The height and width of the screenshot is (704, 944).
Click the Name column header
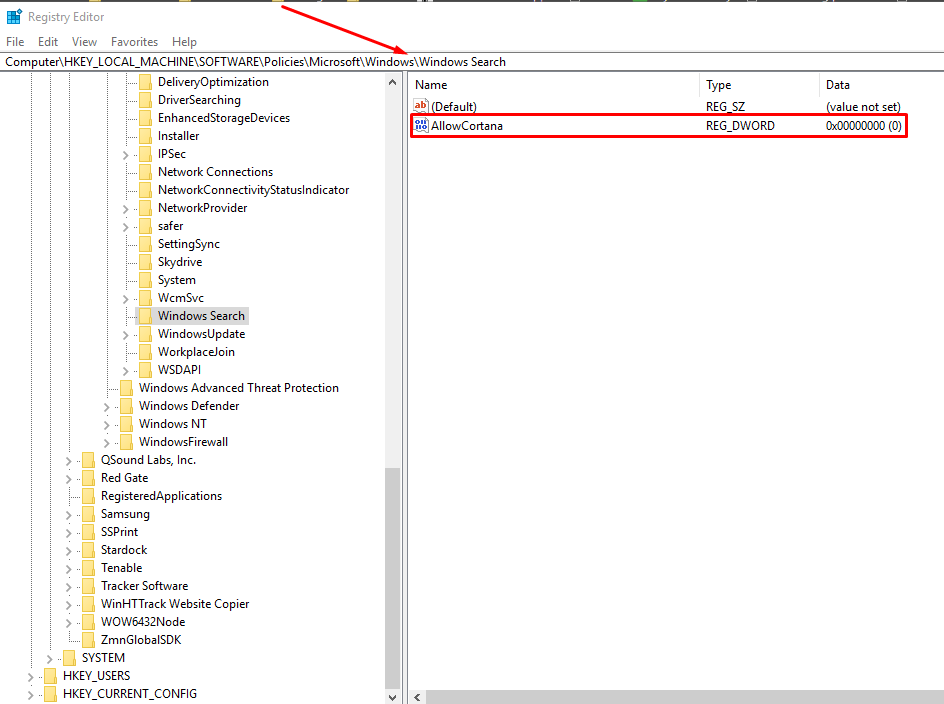(x=431, y=85)
